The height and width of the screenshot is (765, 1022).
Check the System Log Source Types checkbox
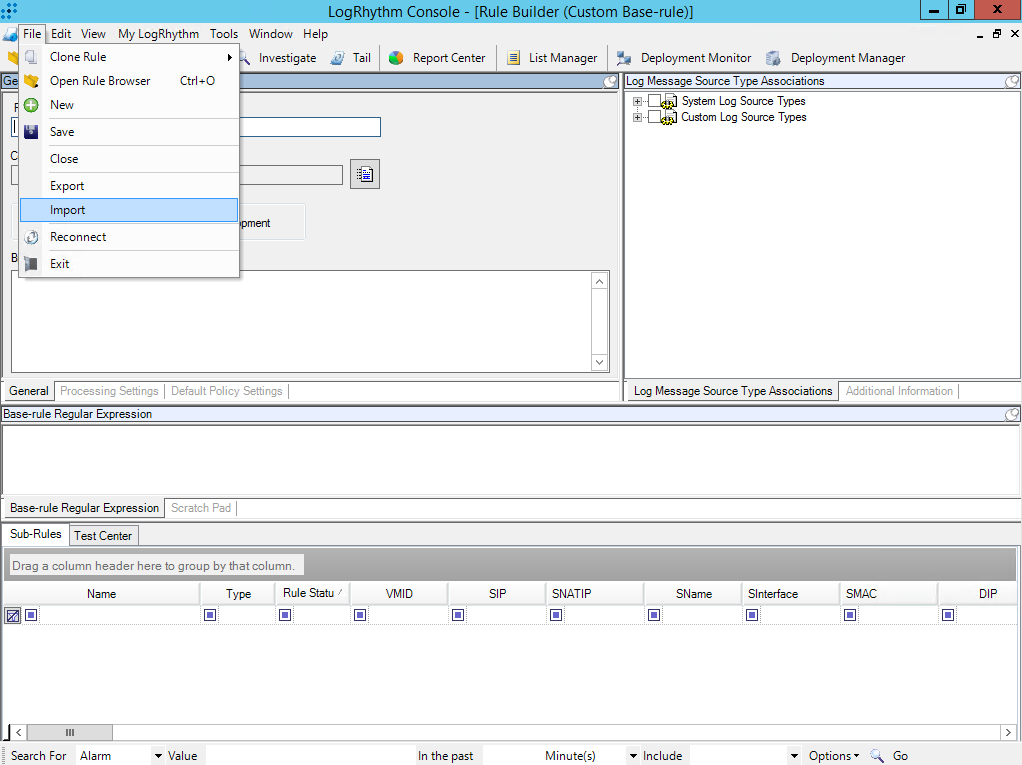coord(653,100)
